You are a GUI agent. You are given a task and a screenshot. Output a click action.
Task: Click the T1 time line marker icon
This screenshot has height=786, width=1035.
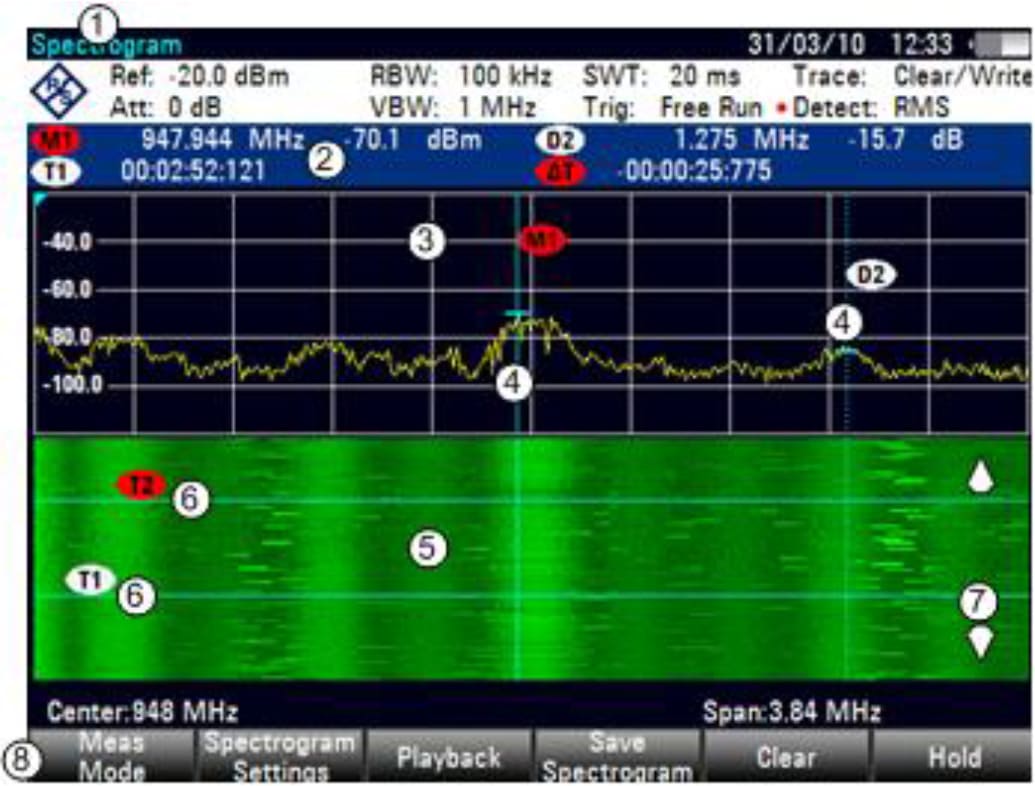88,578
